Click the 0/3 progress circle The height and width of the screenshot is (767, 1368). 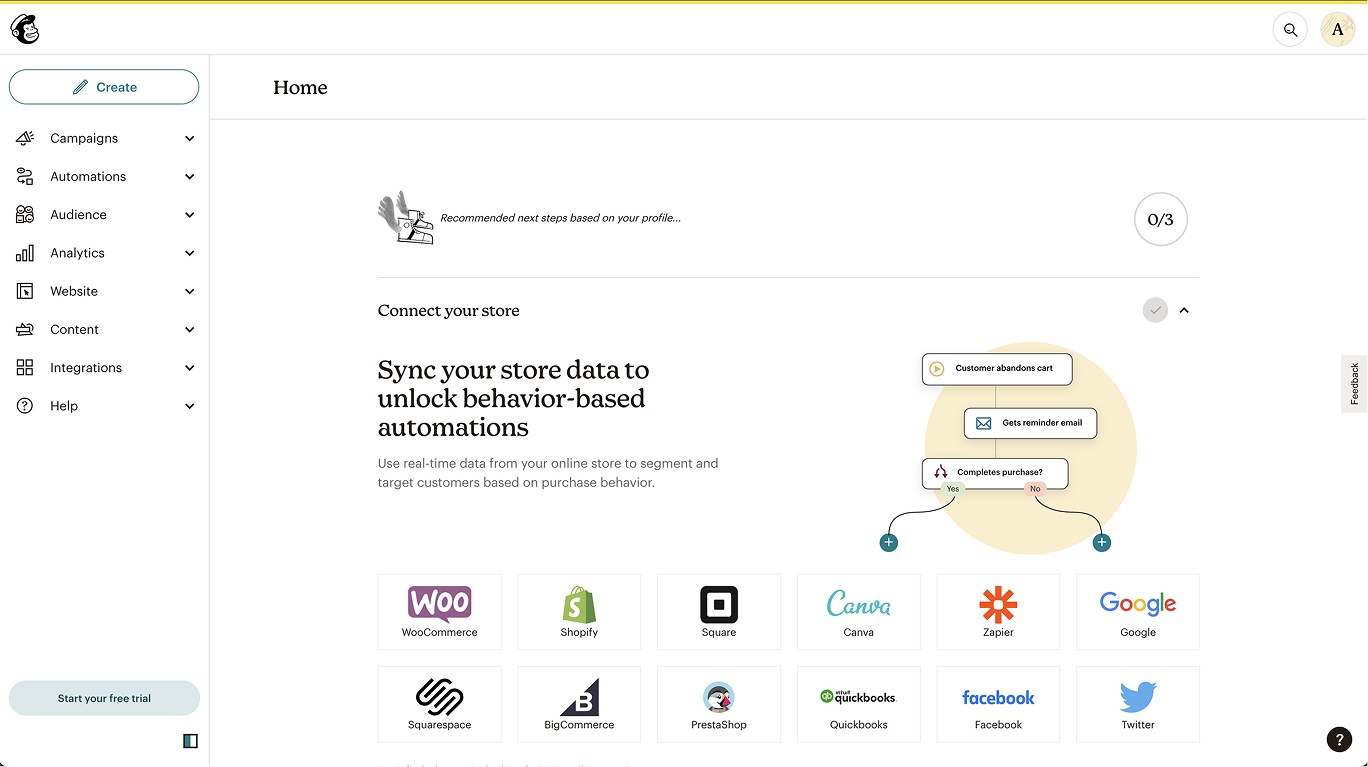1160,219
